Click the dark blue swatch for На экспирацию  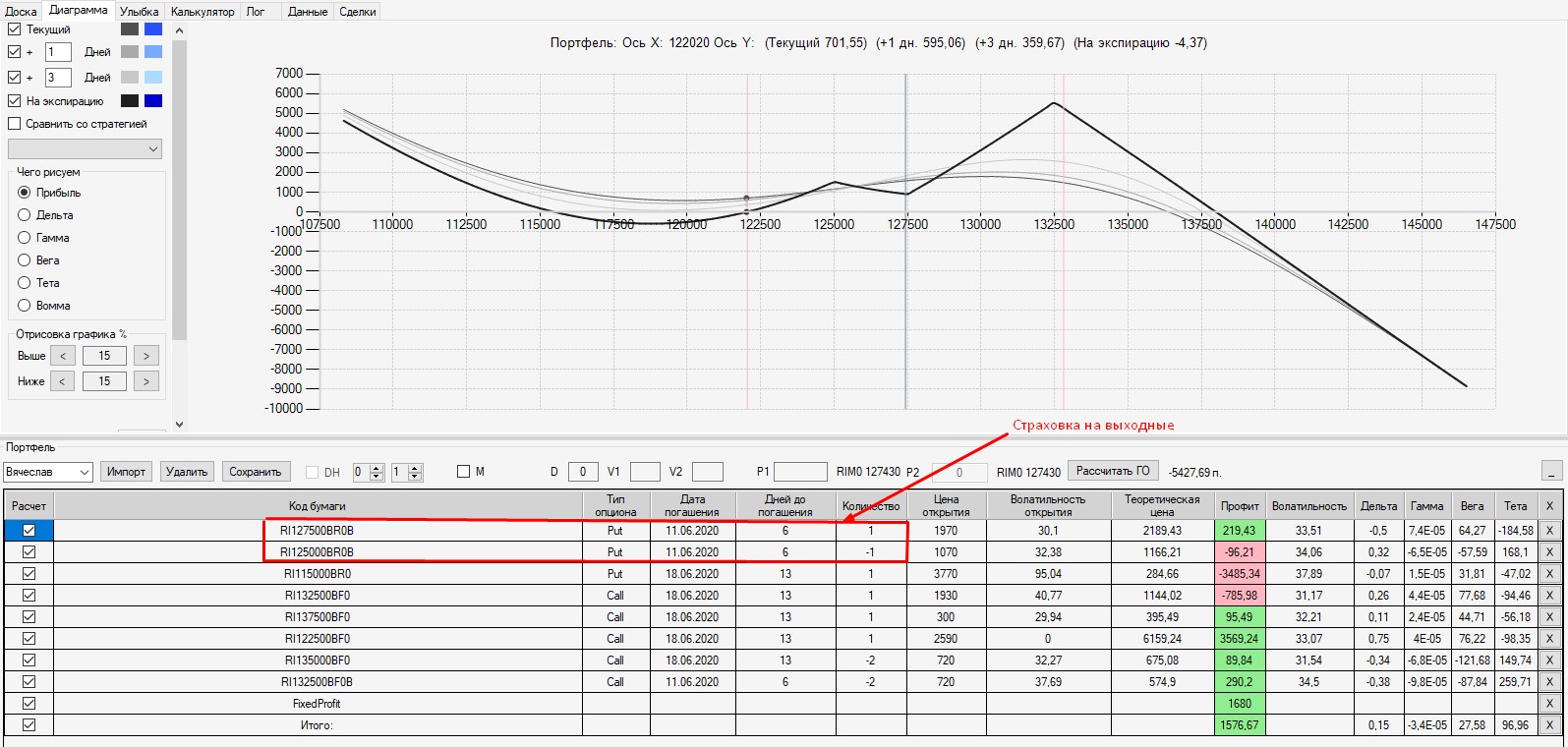[153, 100]
